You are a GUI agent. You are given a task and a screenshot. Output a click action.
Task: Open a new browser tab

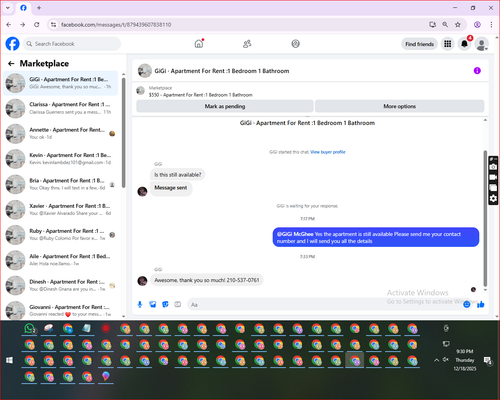39,8
